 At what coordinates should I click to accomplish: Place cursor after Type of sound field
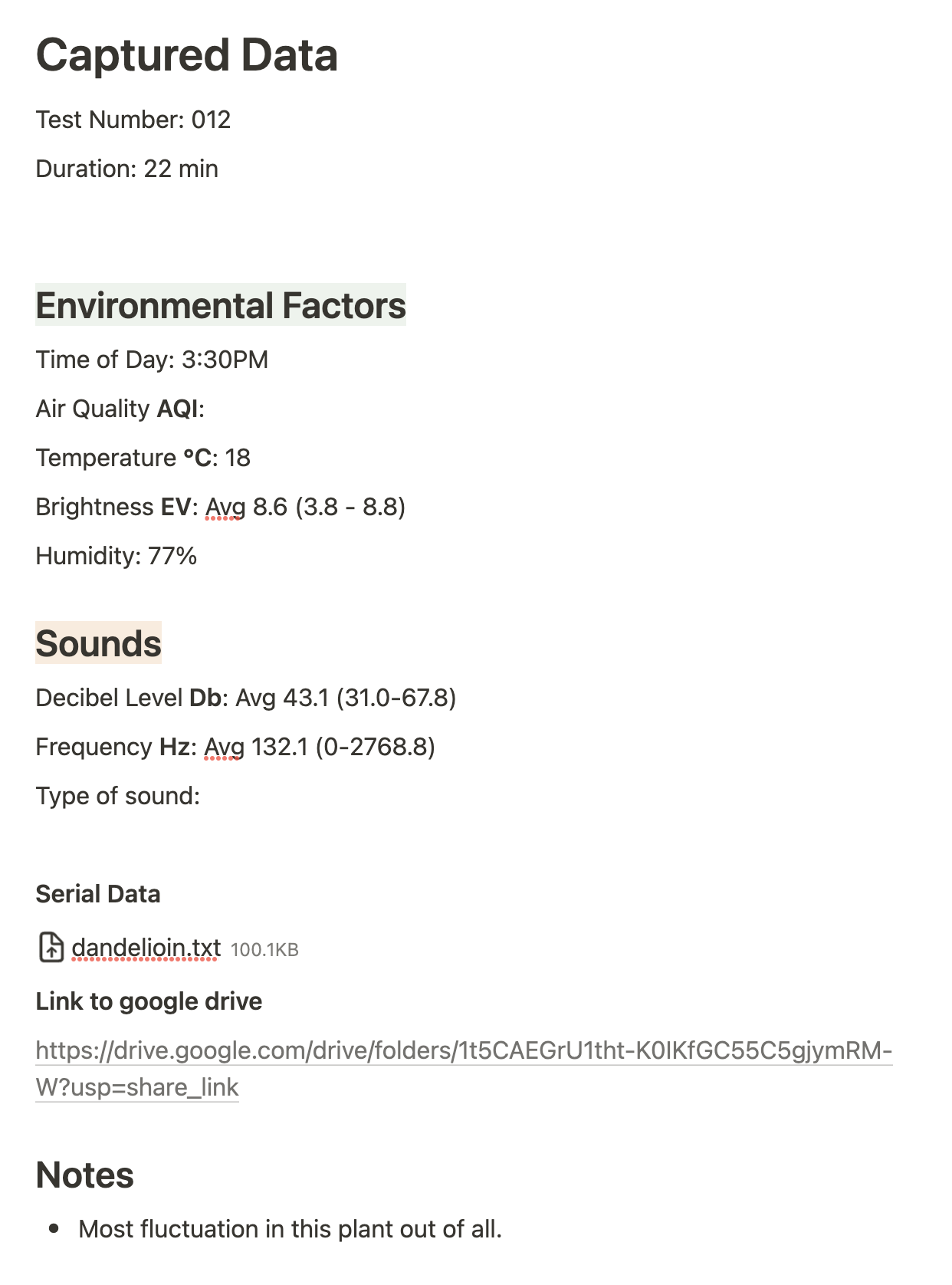(x=202, y=796)
